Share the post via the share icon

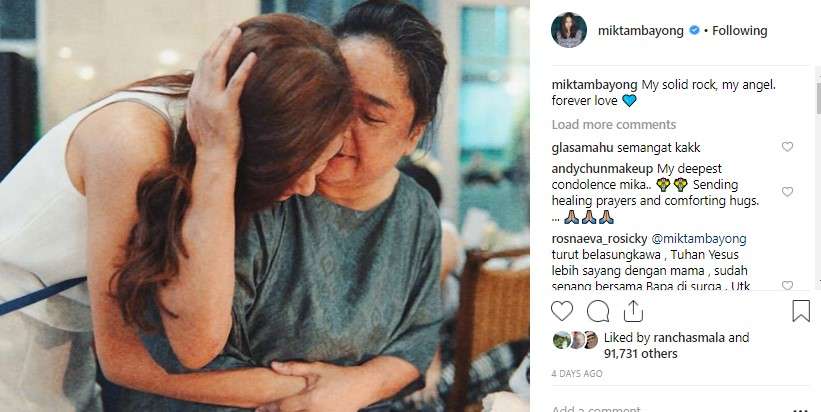(x=633, y=311)
